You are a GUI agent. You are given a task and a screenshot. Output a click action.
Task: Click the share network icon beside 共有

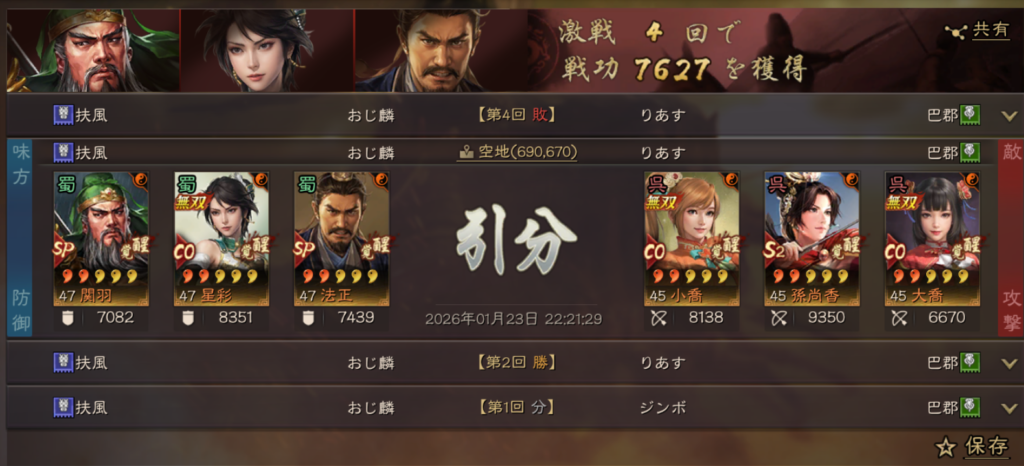[x=956, y=31]
